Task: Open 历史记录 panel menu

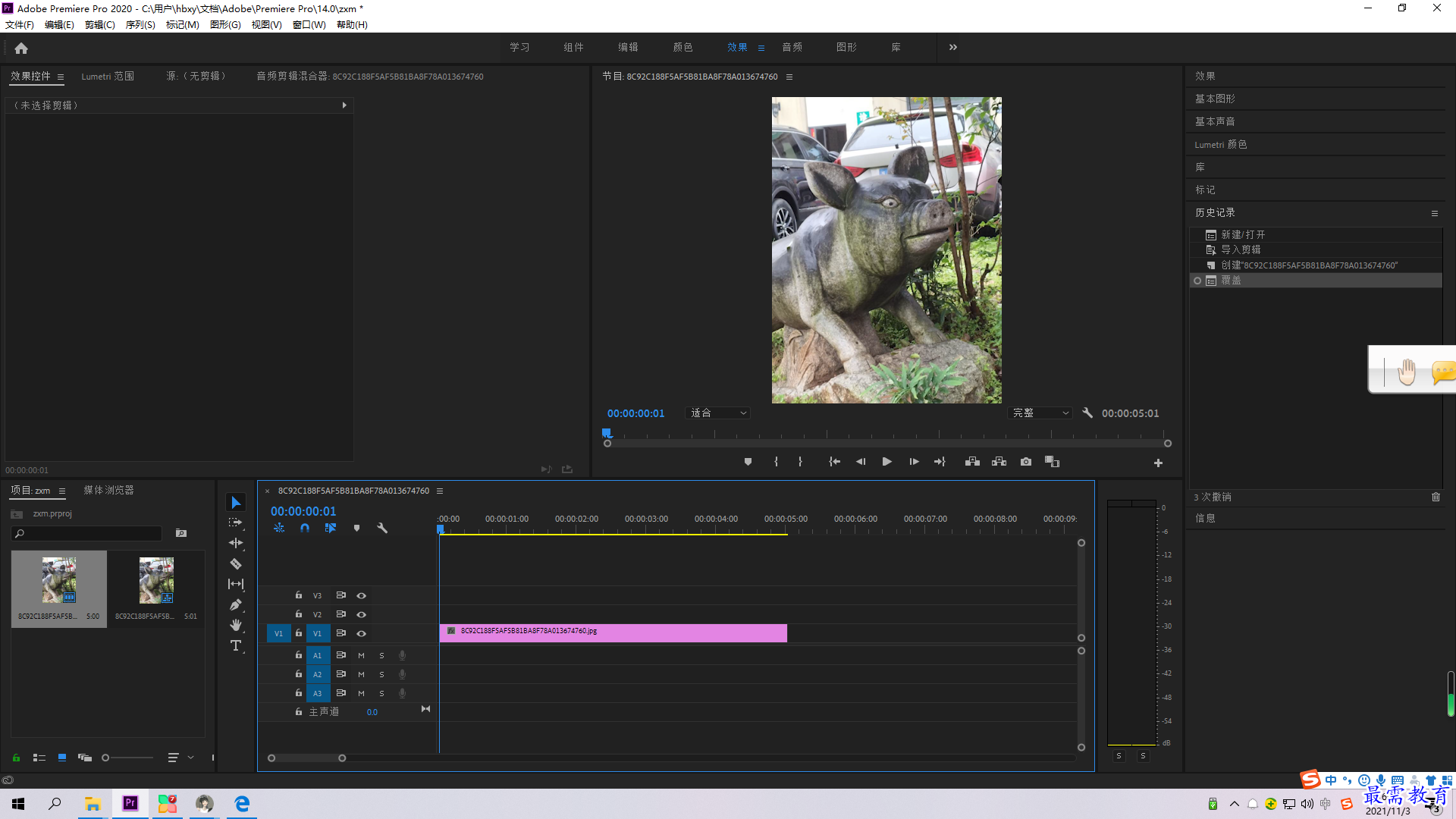Action: point(1435,213)
